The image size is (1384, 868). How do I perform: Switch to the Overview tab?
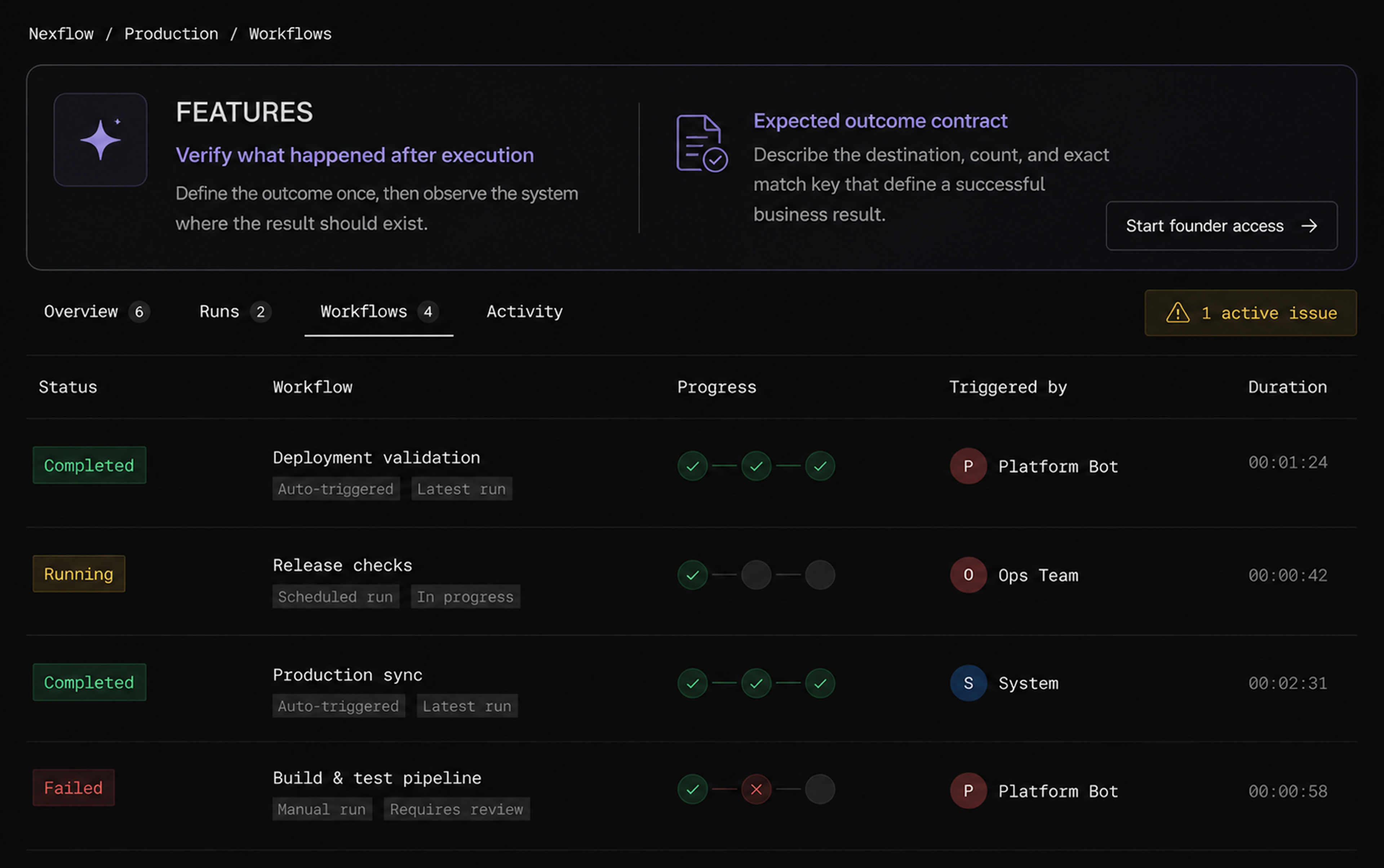(97, 312)
